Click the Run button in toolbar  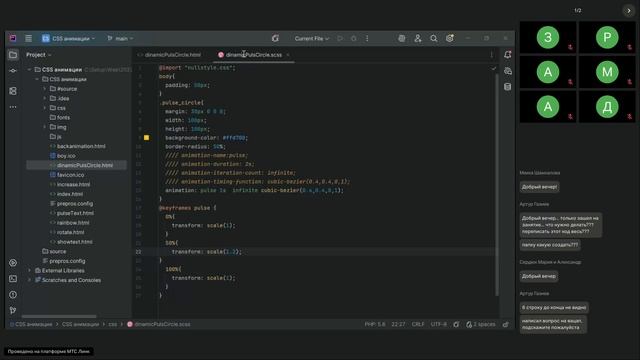[x=340, y=38]
